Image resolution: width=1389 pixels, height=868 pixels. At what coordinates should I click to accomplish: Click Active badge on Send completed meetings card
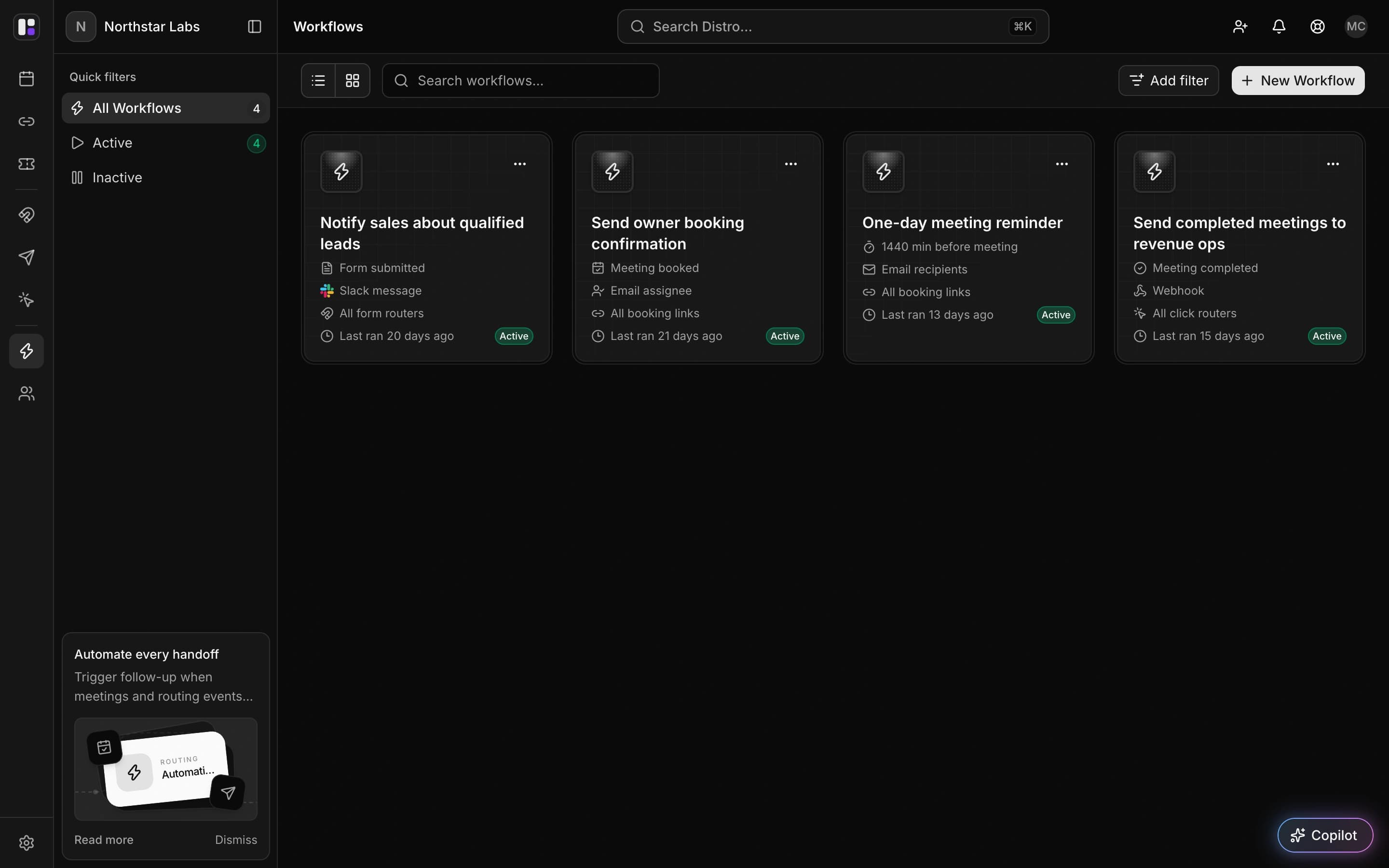1326,337
